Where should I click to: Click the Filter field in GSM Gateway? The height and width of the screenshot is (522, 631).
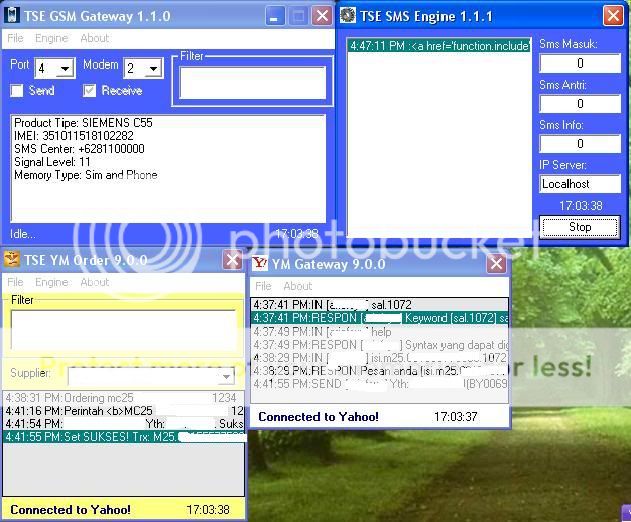[253, 83]
